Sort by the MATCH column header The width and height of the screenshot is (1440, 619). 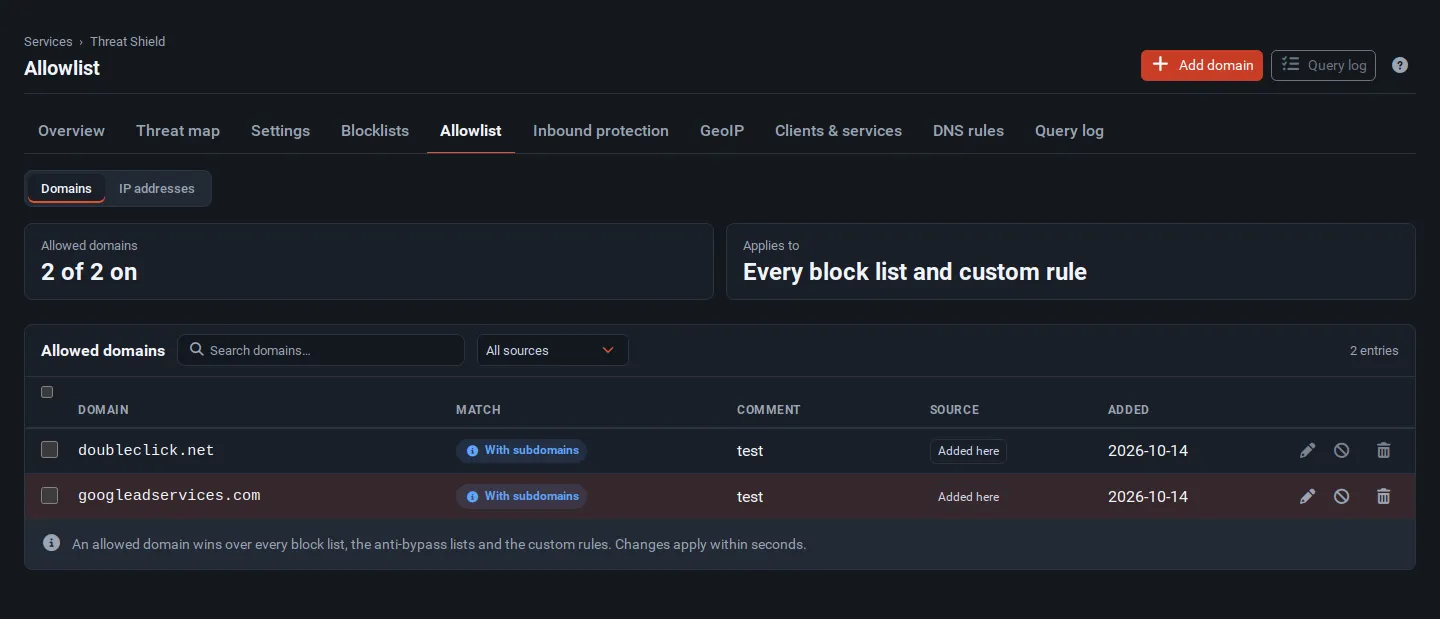(x=478, y=410)
